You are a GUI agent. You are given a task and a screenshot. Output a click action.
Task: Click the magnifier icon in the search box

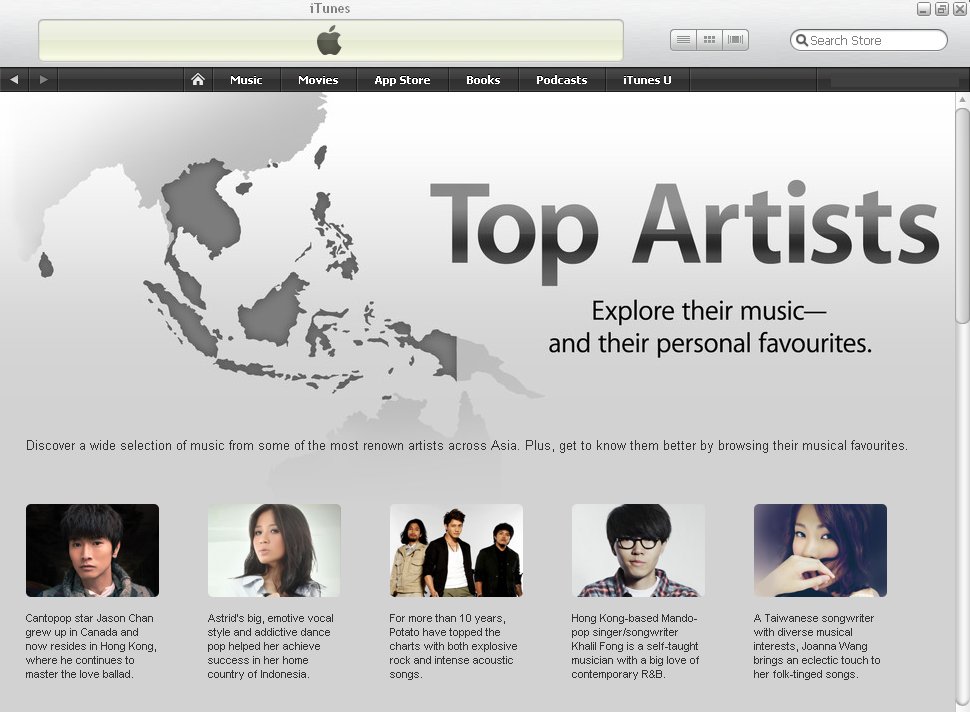click(801, 41)
